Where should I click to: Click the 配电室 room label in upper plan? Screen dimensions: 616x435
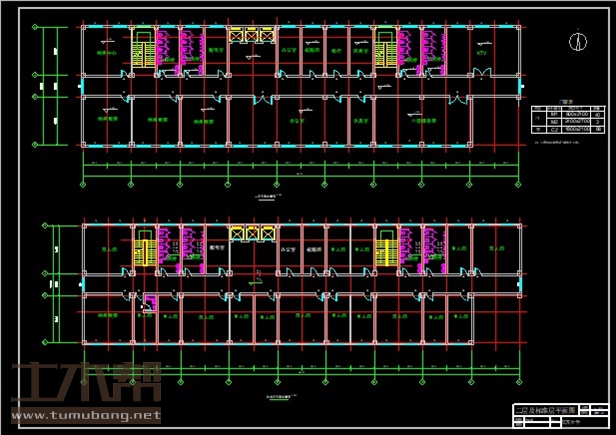point(217,47)
